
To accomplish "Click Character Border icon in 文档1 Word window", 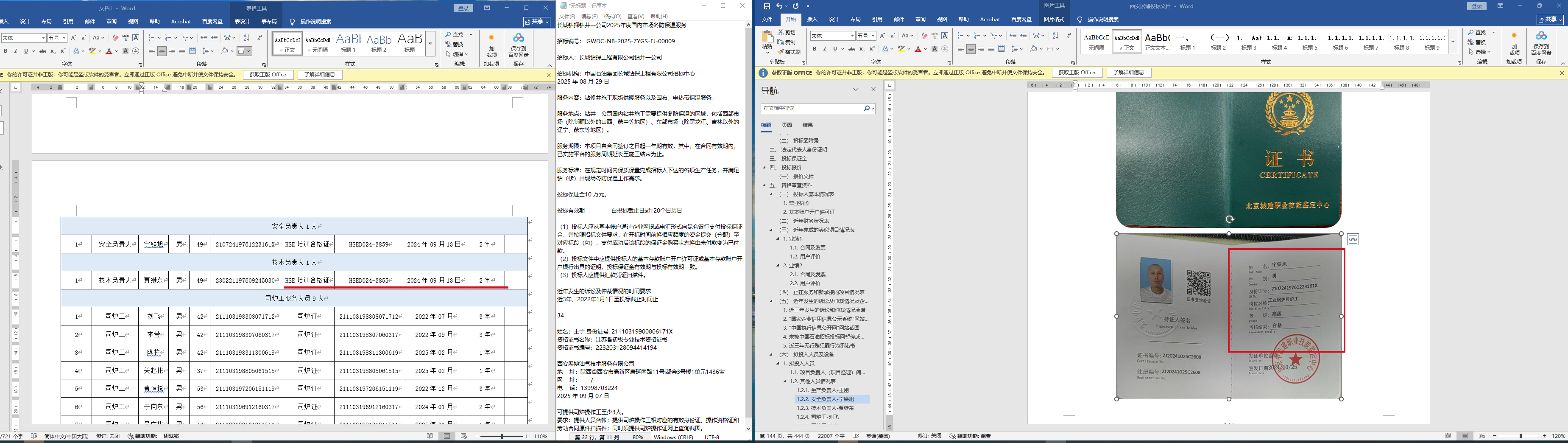I will pos(136,38).
